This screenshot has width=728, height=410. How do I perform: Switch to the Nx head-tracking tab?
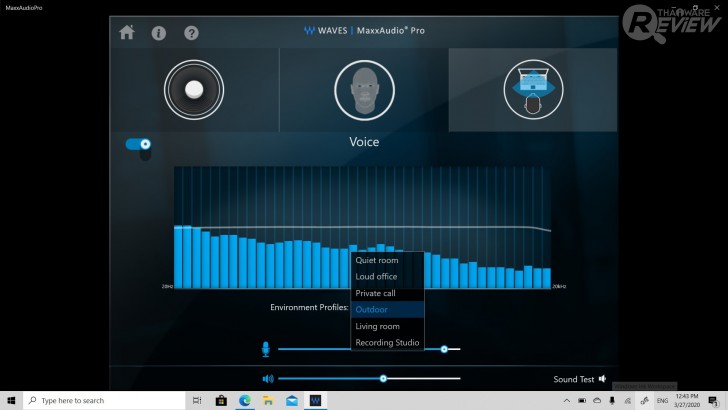click(x=533, y=89)
